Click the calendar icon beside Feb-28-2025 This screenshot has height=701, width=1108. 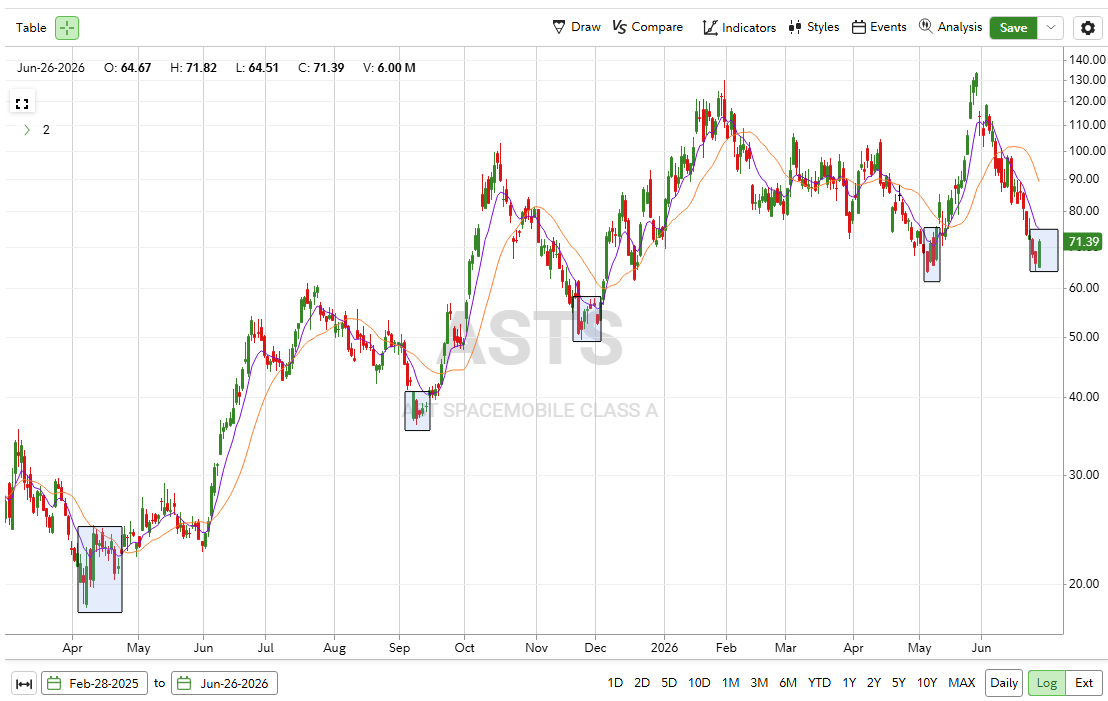point(54,683)
